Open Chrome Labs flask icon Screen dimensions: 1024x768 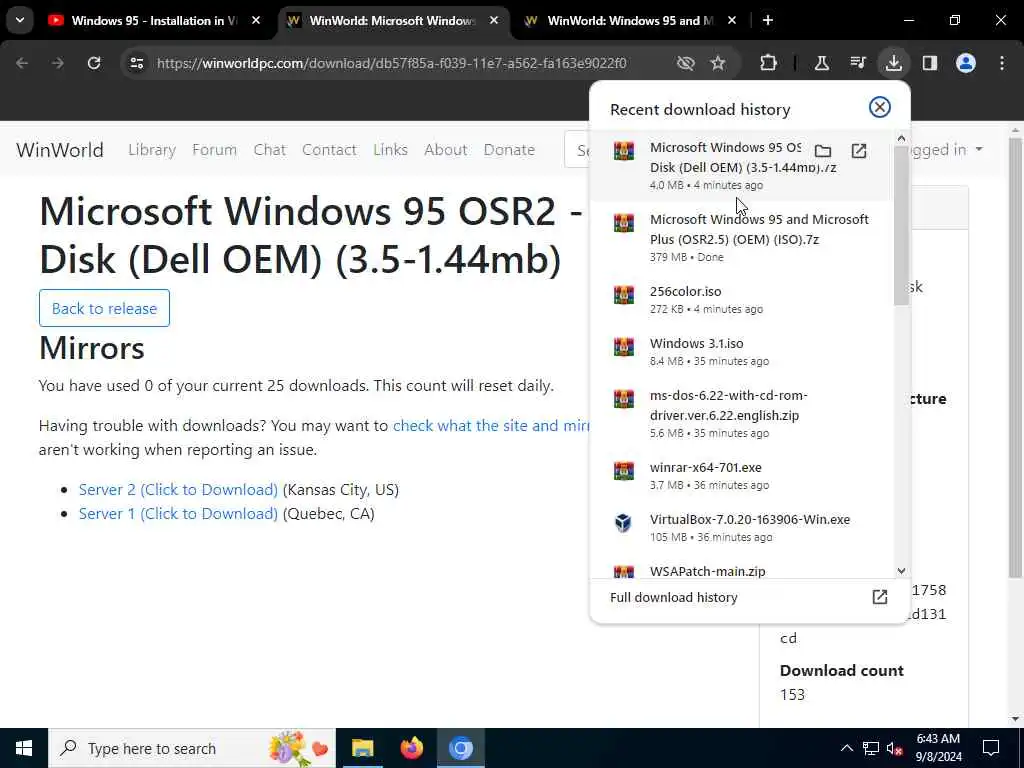822,63
